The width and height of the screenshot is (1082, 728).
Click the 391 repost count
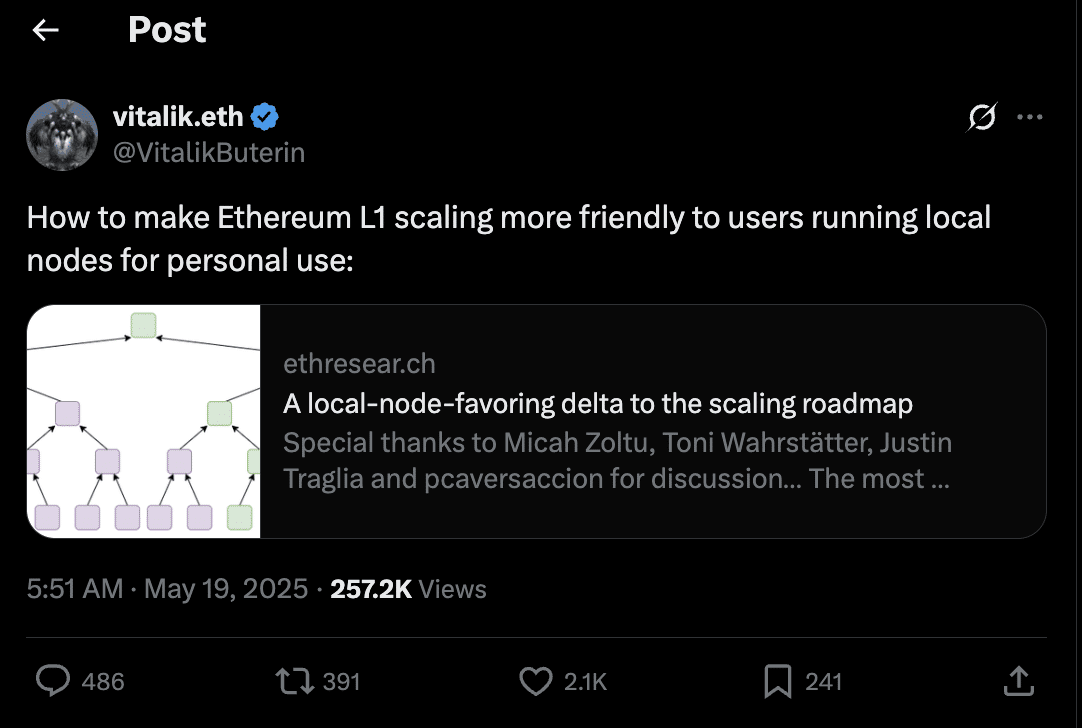pyautogui.click(x=342, y=682)
